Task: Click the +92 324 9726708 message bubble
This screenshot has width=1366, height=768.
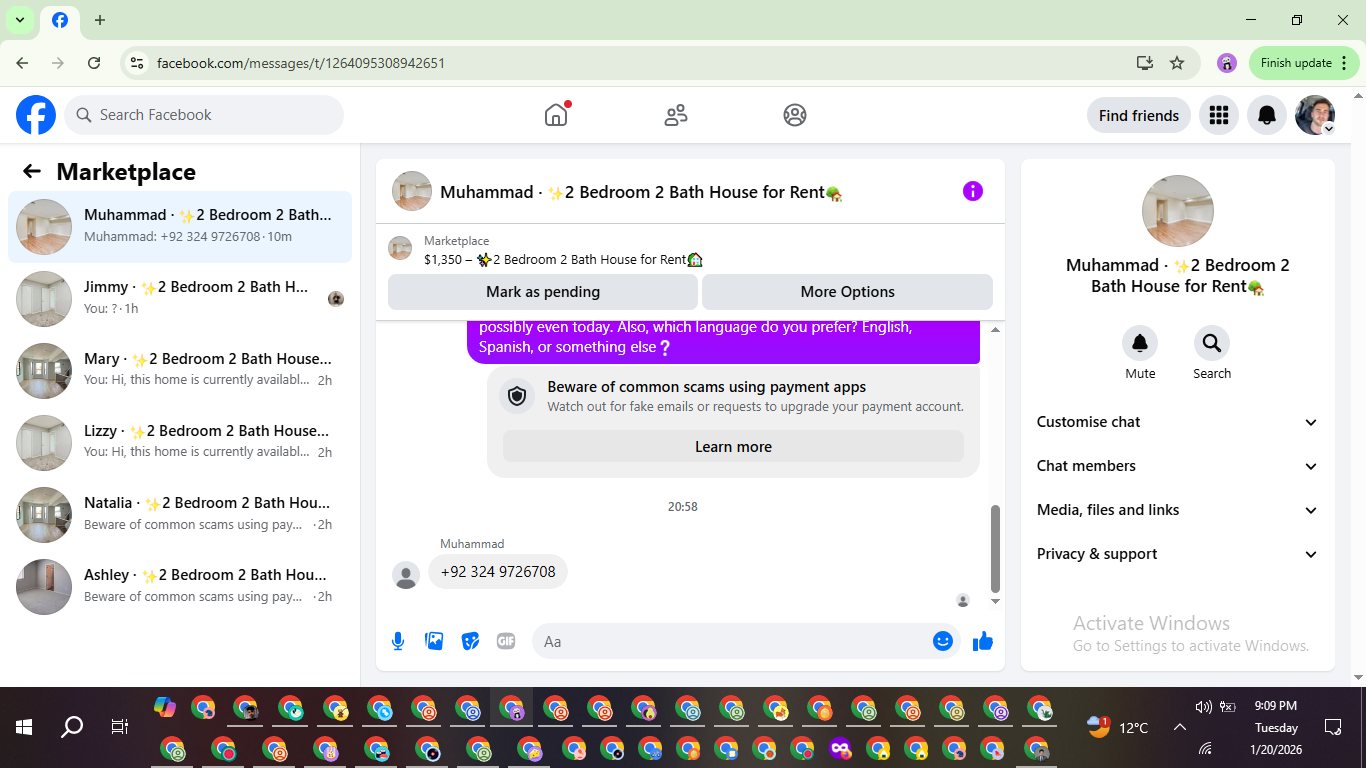Action: [498, 572]
